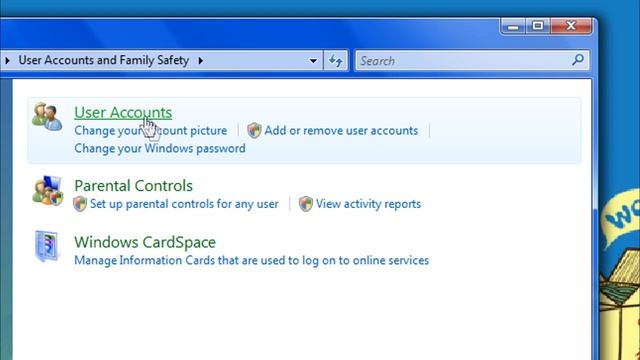640x360 pixels.
Task: Click the Windows CardSpace card icon
Action: pyautogui.click(x=47, y=246)
